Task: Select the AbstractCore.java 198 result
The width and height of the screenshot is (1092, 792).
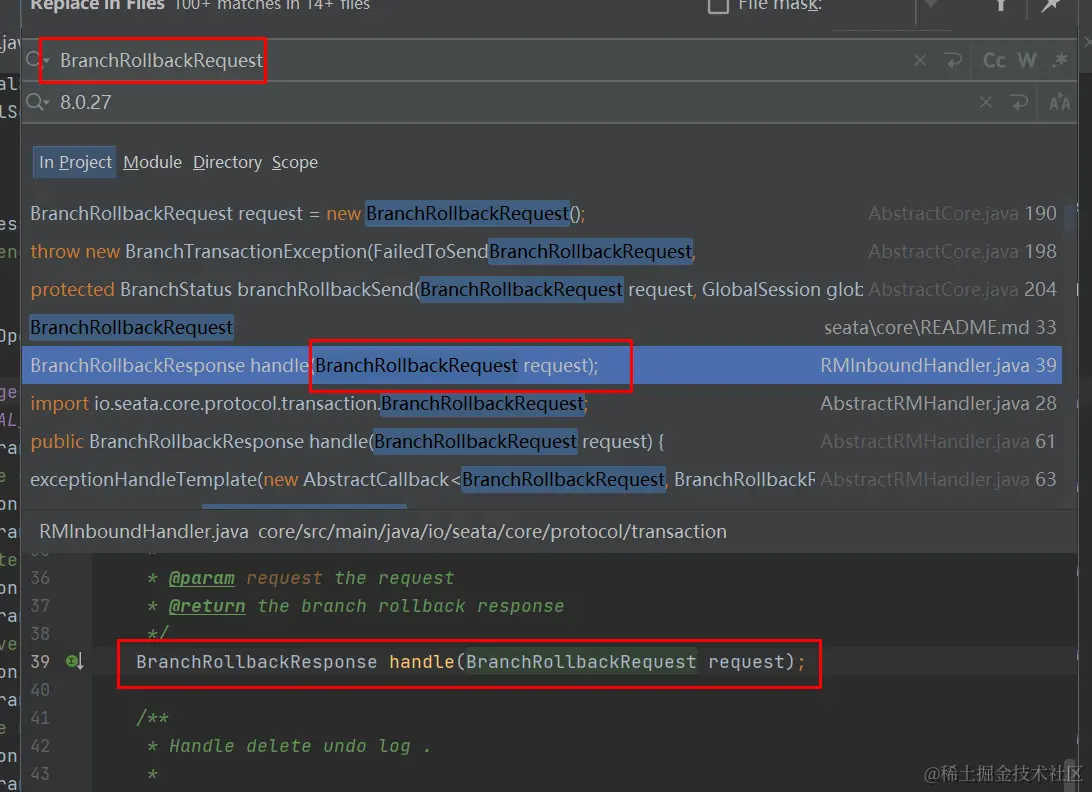Action: pyautogui.click(x=542, y=251)
